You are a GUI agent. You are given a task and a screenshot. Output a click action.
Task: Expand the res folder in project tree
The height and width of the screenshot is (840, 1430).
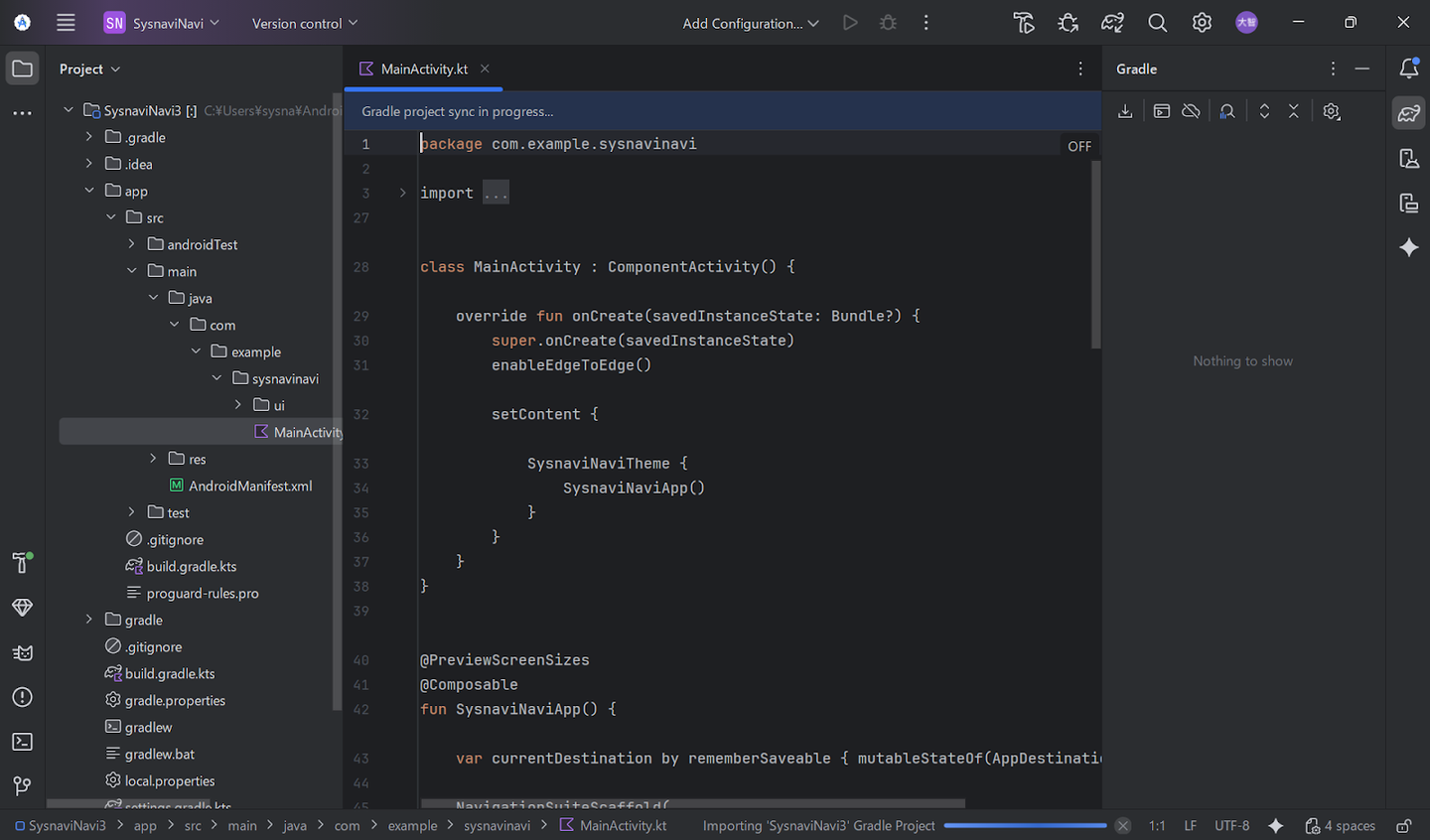coord(153,459)
